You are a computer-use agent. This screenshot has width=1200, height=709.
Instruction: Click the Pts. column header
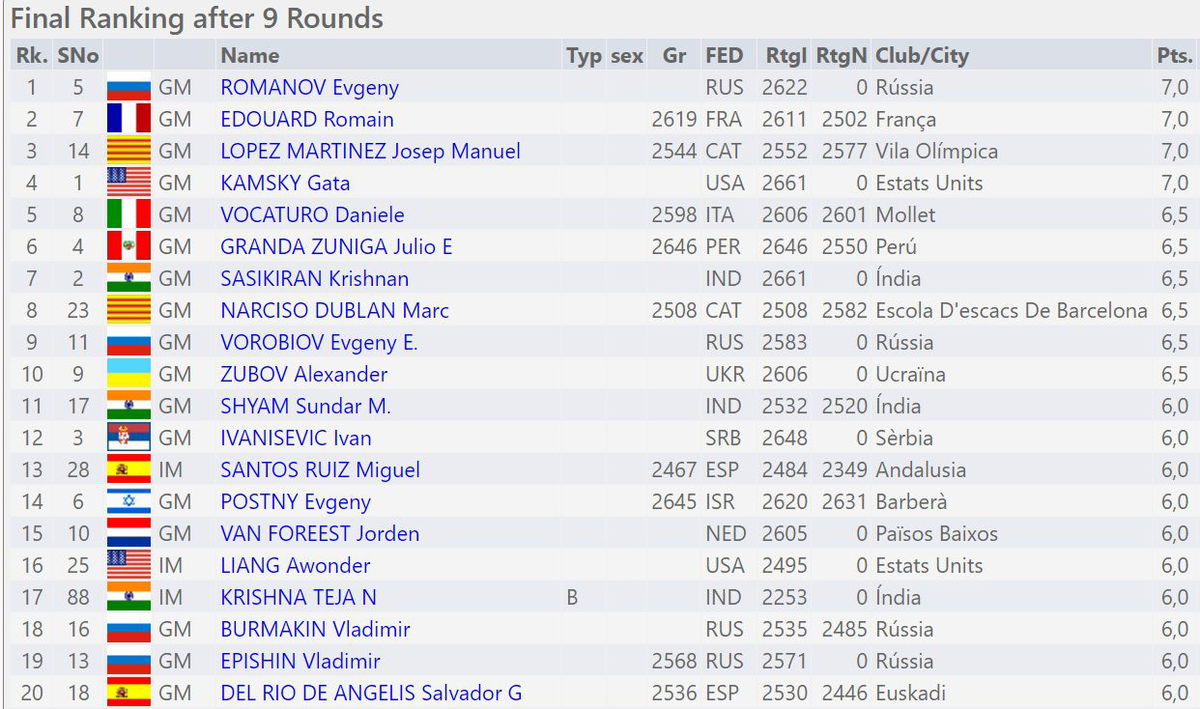(1174, 56)
